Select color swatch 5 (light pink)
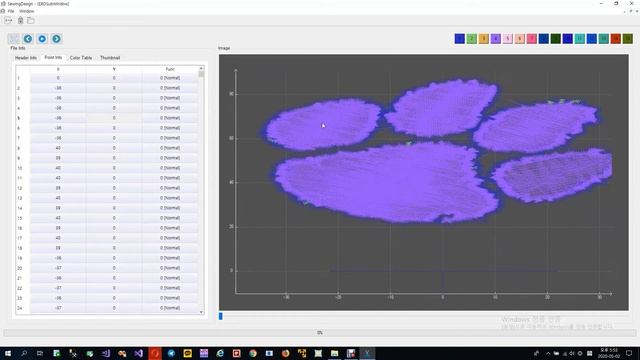 (x=508, y=39)
